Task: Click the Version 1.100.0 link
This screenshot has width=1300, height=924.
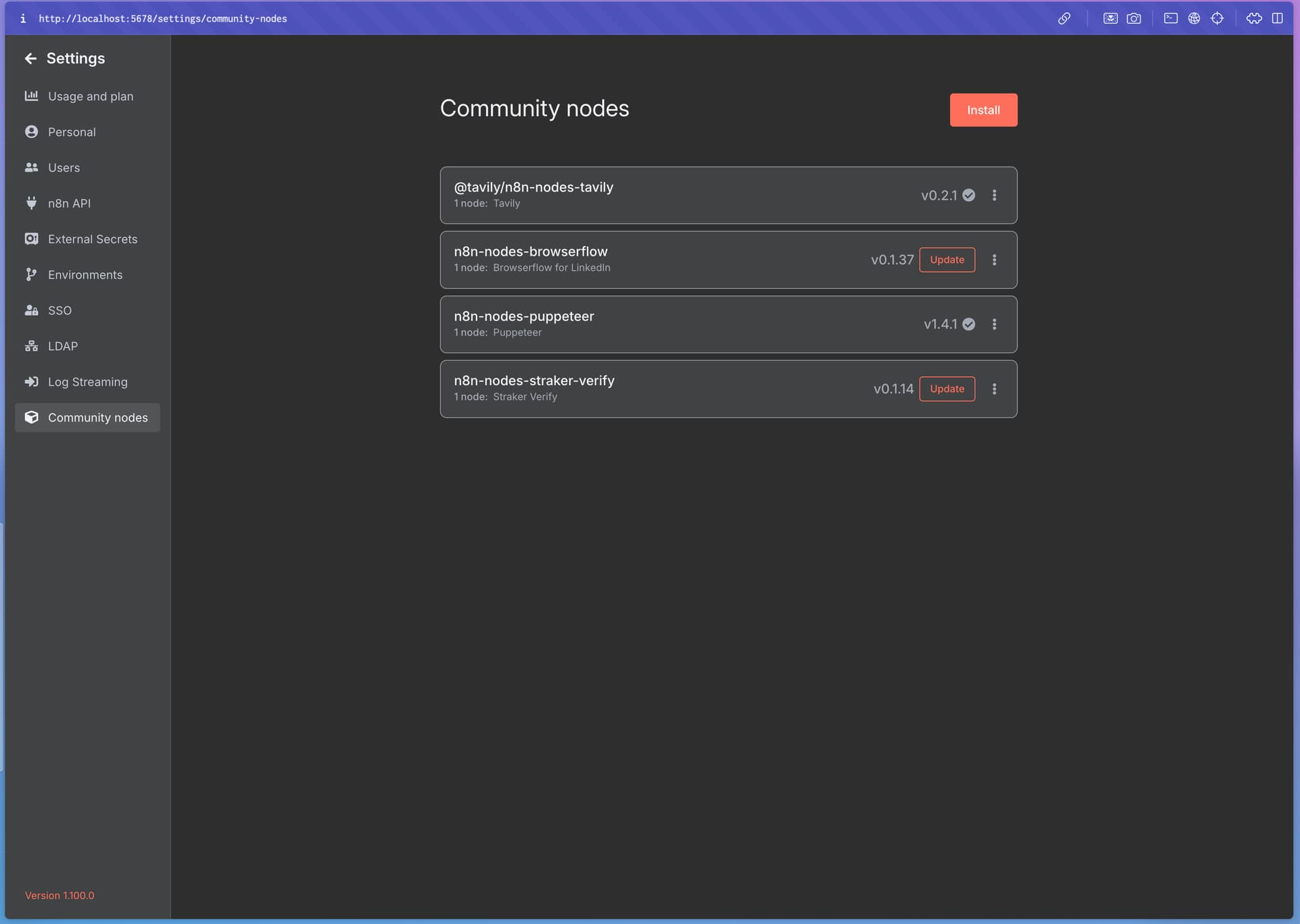Action: pos(60,896)
